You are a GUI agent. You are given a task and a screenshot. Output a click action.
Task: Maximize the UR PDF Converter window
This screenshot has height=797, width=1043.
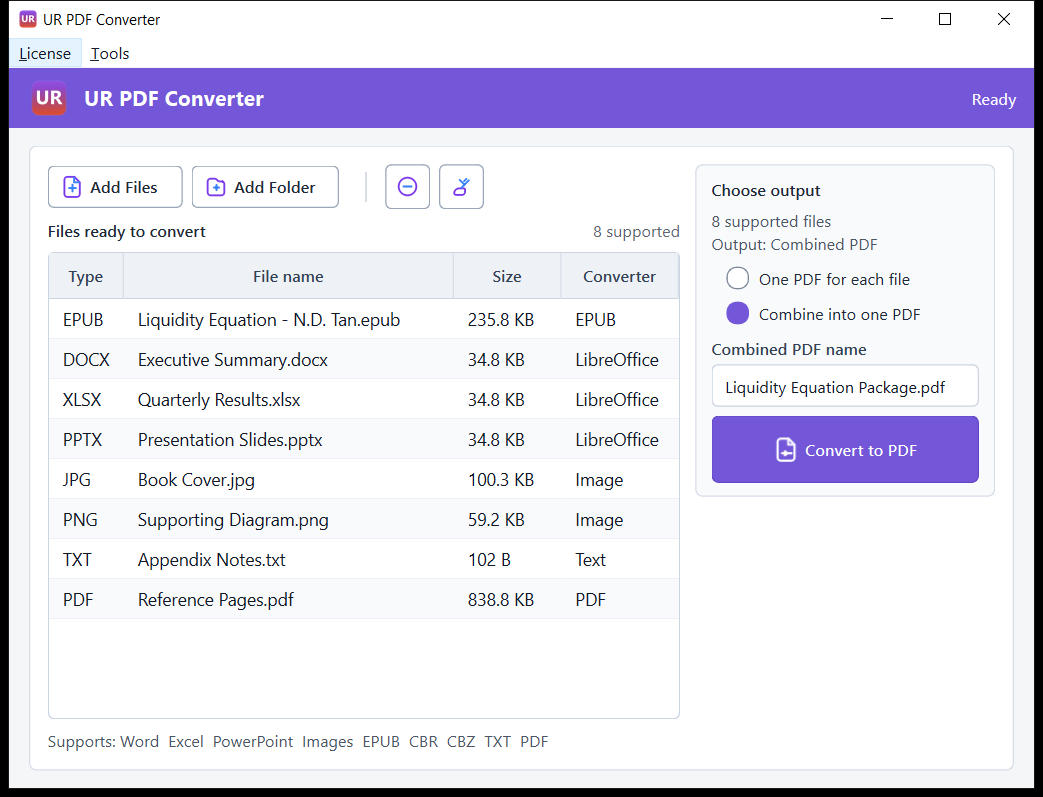pos(945,19)
